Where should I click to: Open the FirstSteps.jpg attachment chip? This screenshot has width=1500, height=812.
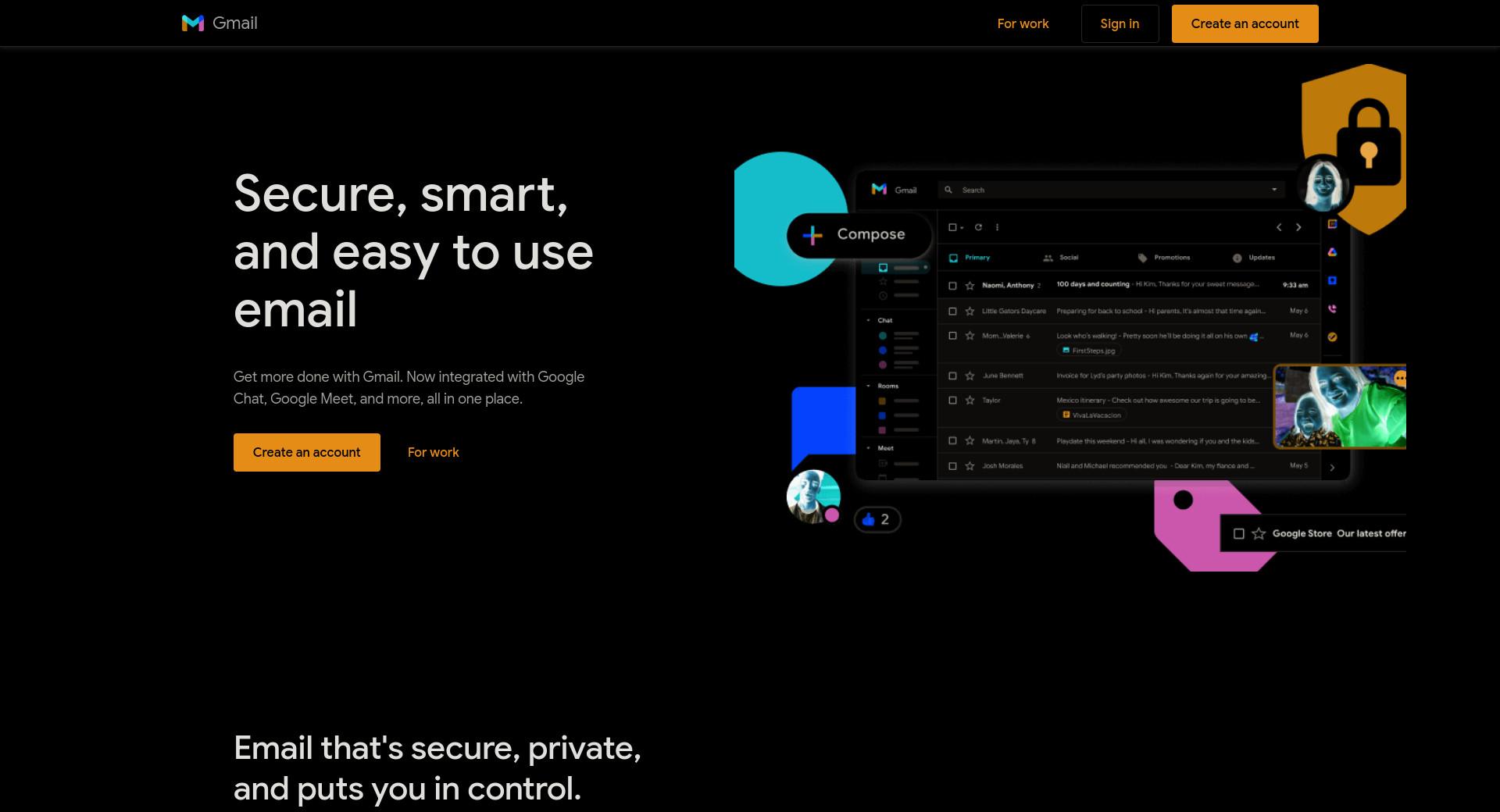point(1088,351)
